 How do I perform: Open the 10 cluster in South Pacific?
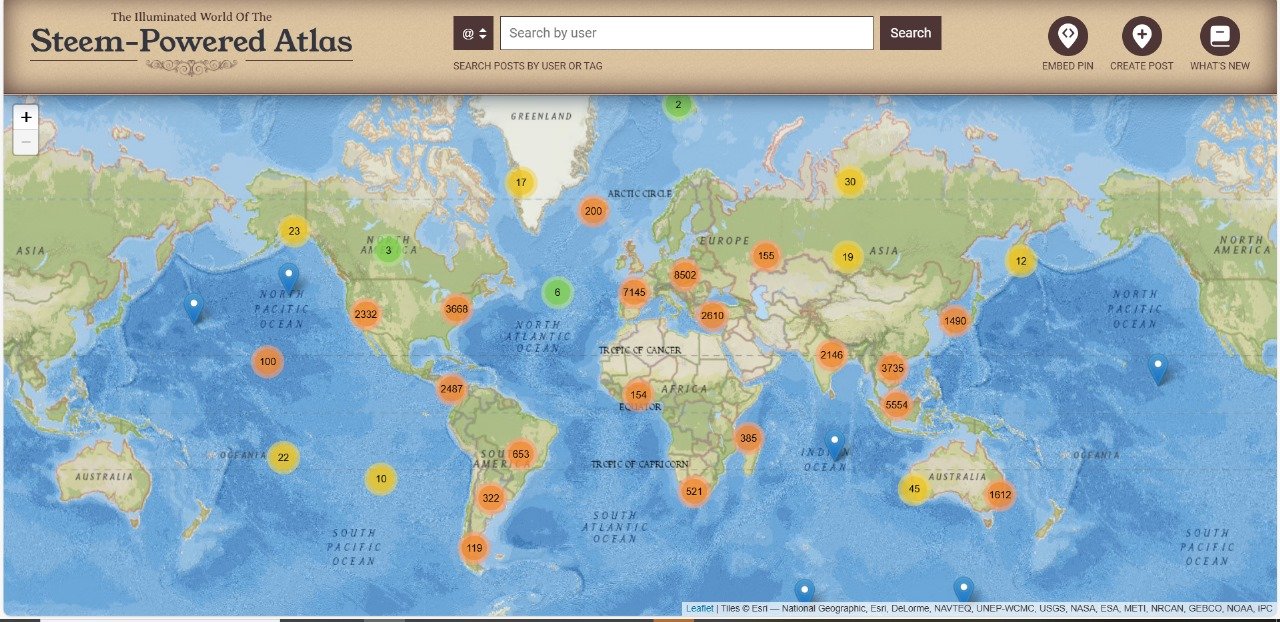pos(380,479)
